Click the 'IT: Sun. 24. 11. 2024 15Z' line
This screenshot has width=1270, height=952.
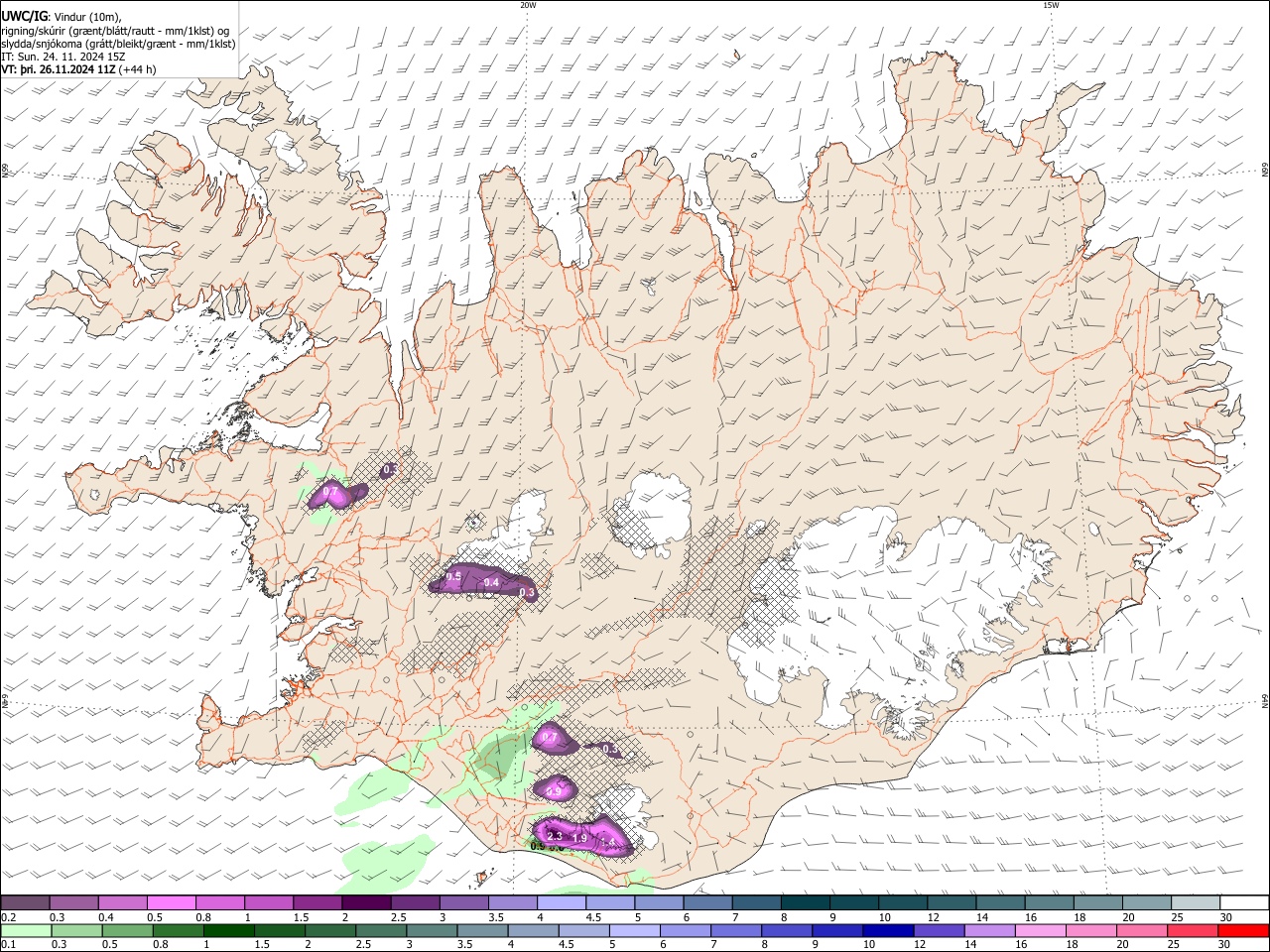click(64, 57)
